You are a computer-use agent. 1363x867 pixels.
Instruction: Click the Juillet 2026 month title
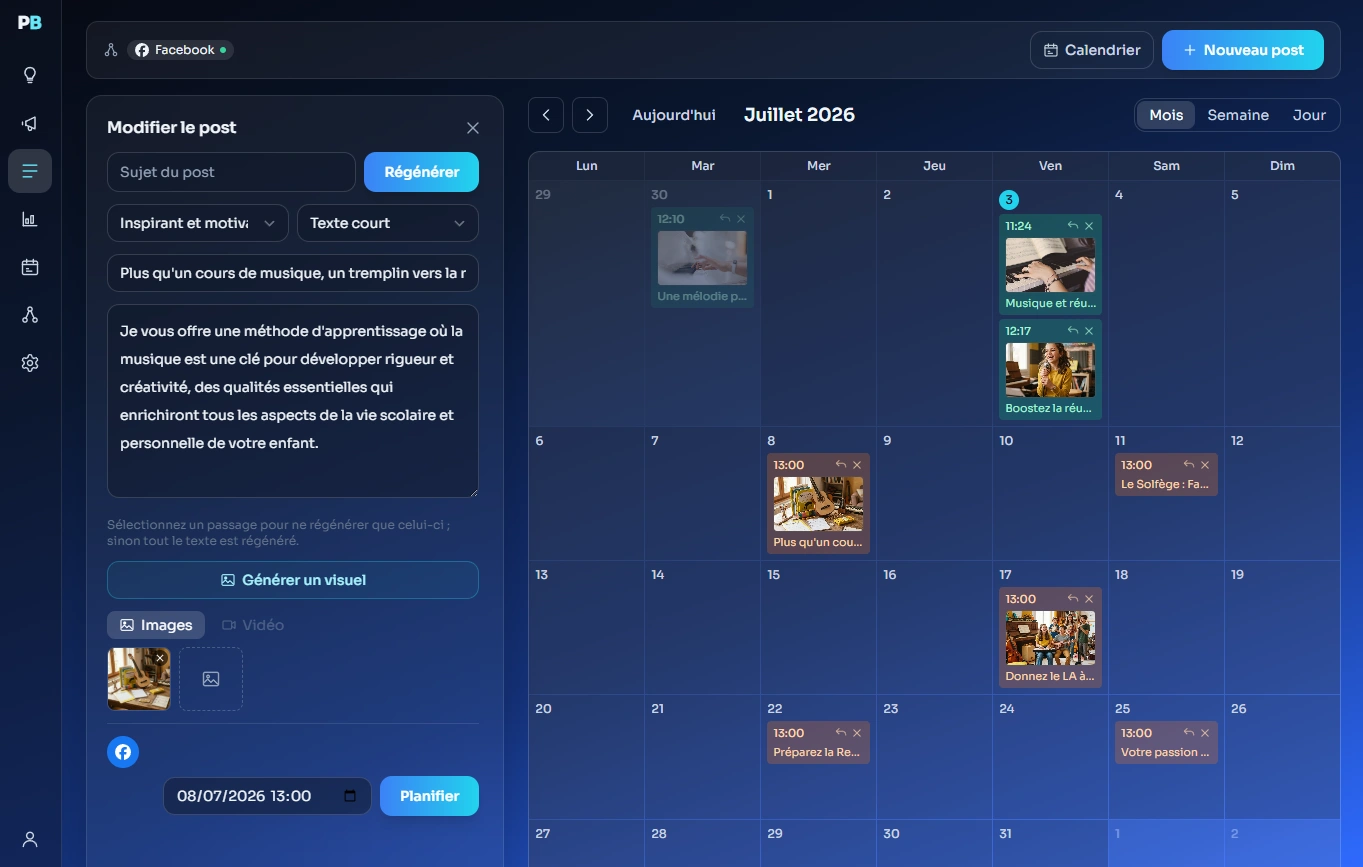[799, 115]
